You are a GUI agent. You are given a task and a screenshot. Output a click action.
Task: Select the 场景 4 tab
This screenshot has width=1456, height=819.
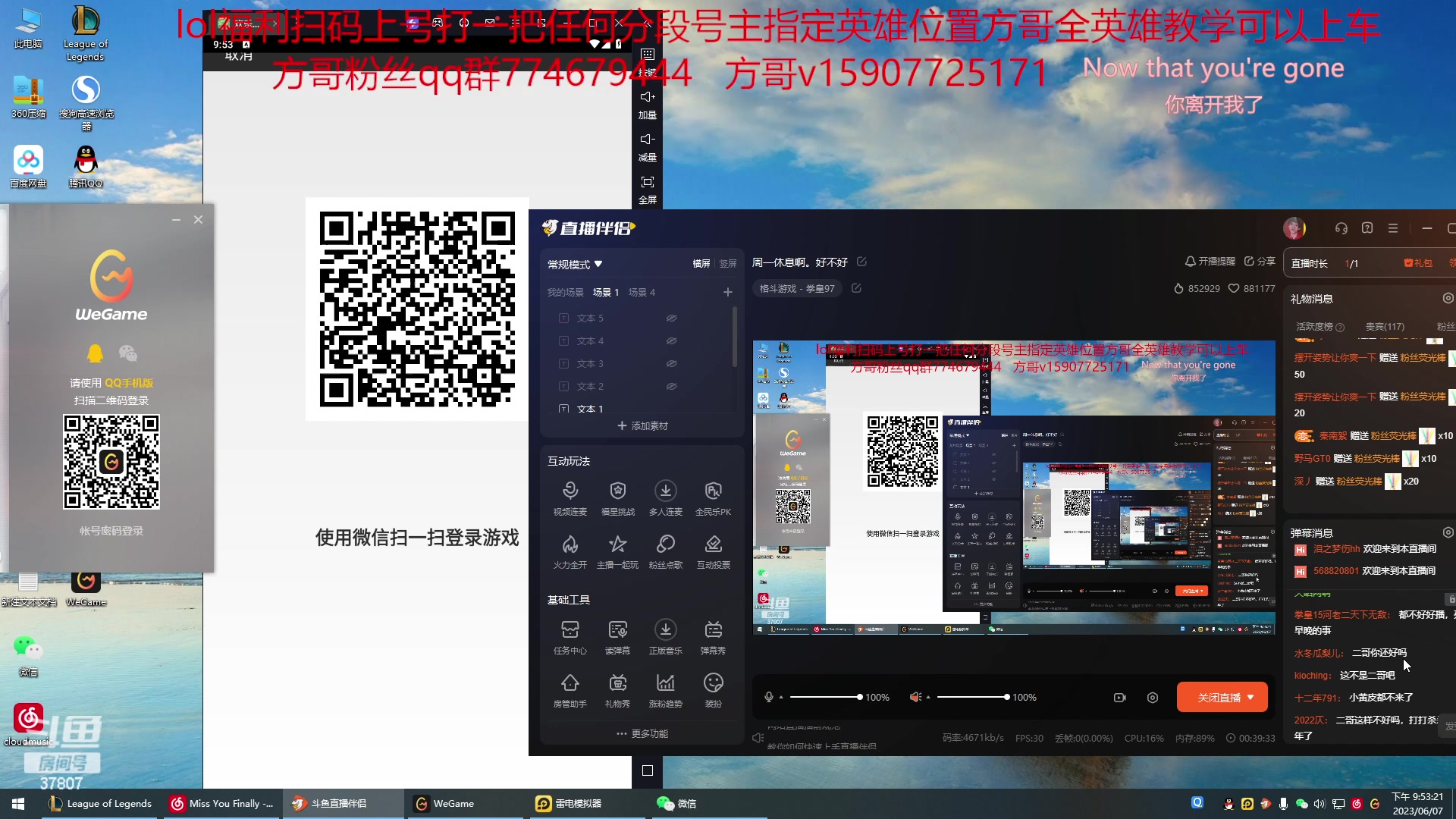[x=642, y=292]
